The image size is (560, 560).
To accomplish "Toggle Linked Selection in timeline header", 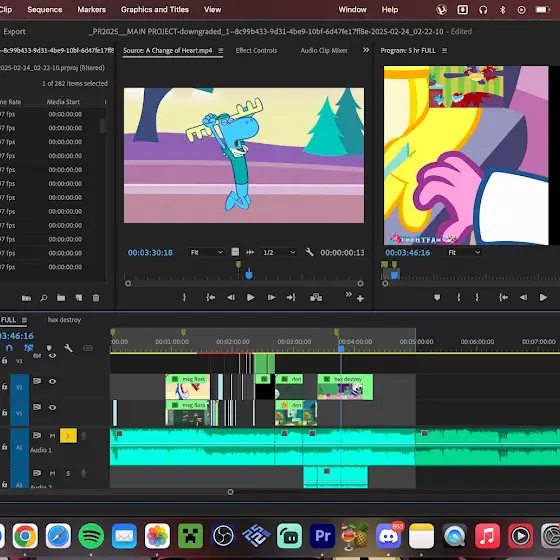I will click(x=29, y=348).
